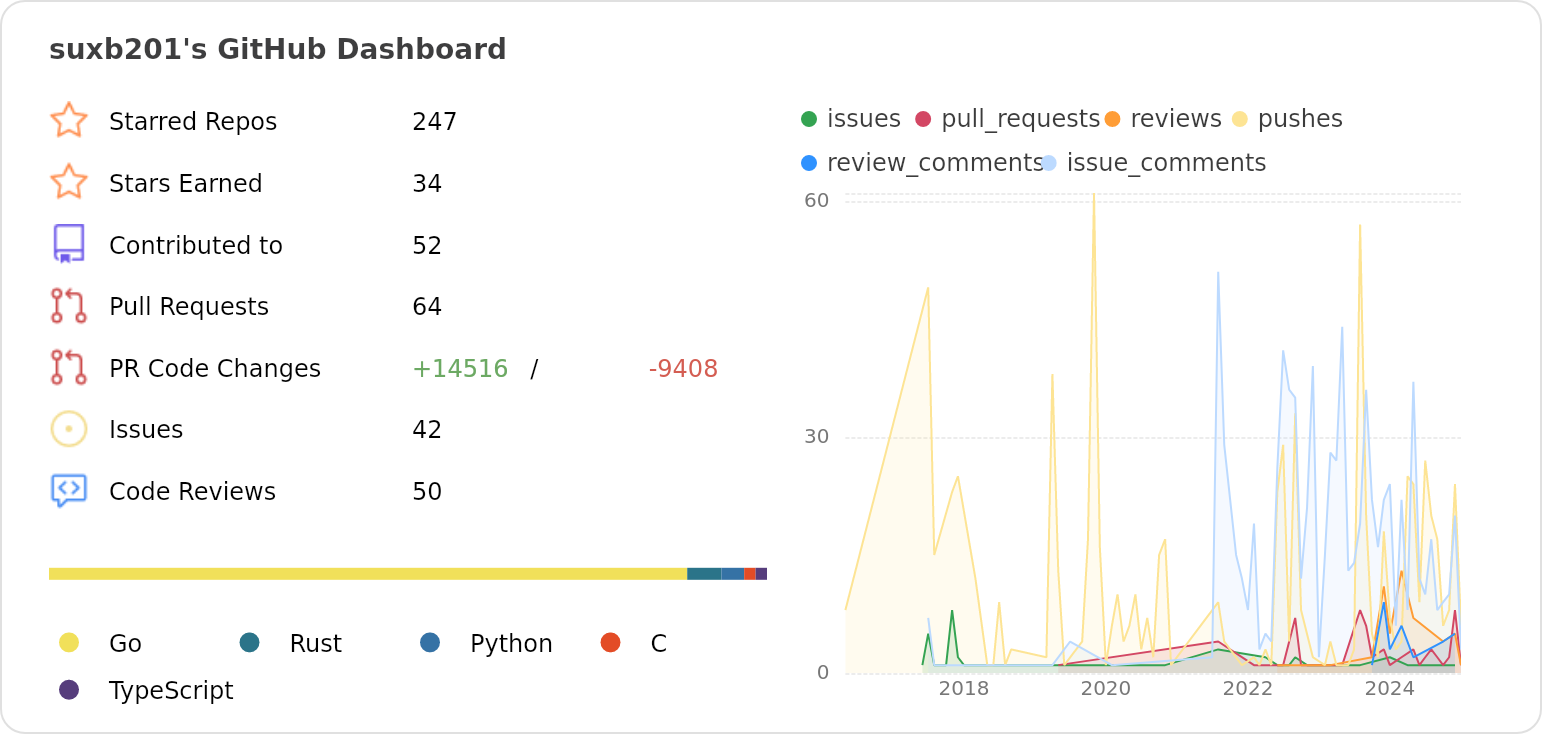This screenshot has width=1542, height=734.
Task: Click the Code Reviews value 50
Action: [427, 492]
